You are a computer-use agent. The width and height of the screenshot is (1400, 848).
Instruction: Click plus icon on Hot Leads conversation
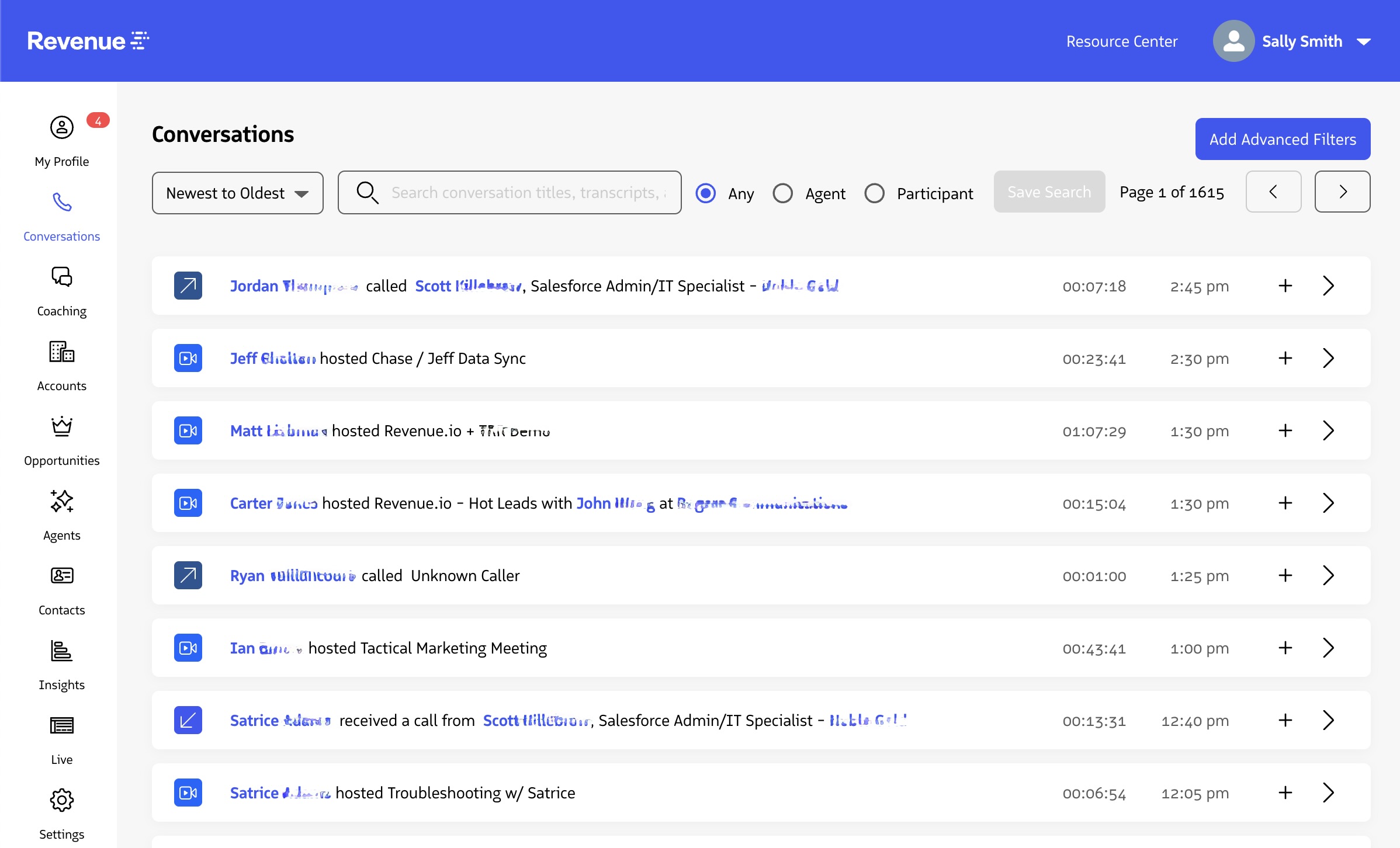click(x=1285, y=503)
